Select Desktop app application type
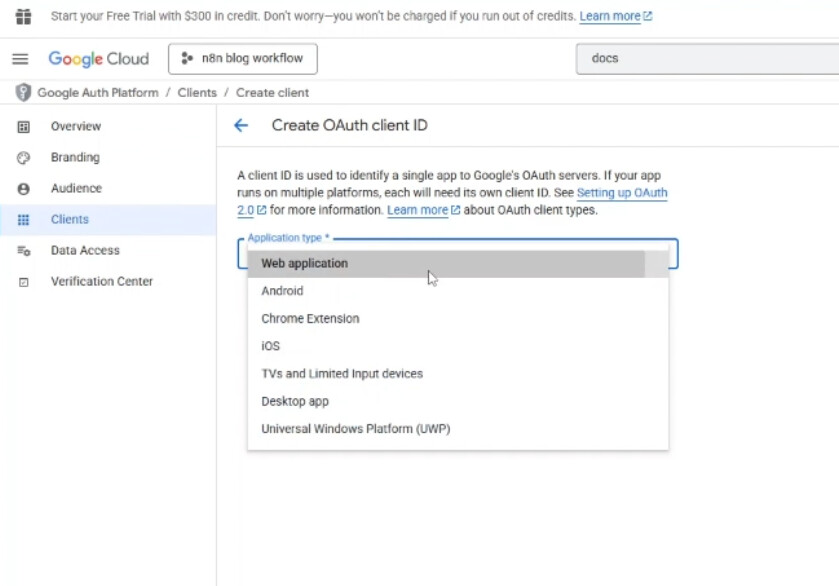This screenshot has width=839, height=586. tap(458, 401)
